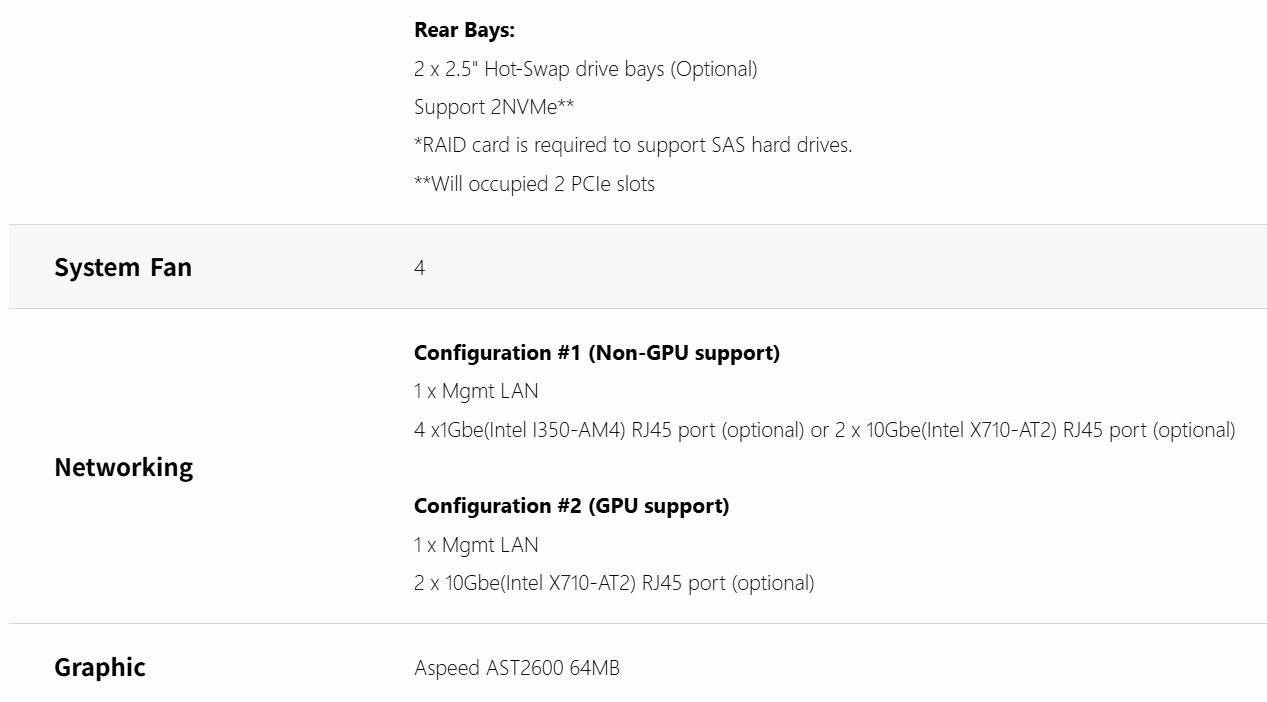Click the "System Fan" row label
Image resolution: width=1267 pixels, height=702 pixels.
pos(123,267)
